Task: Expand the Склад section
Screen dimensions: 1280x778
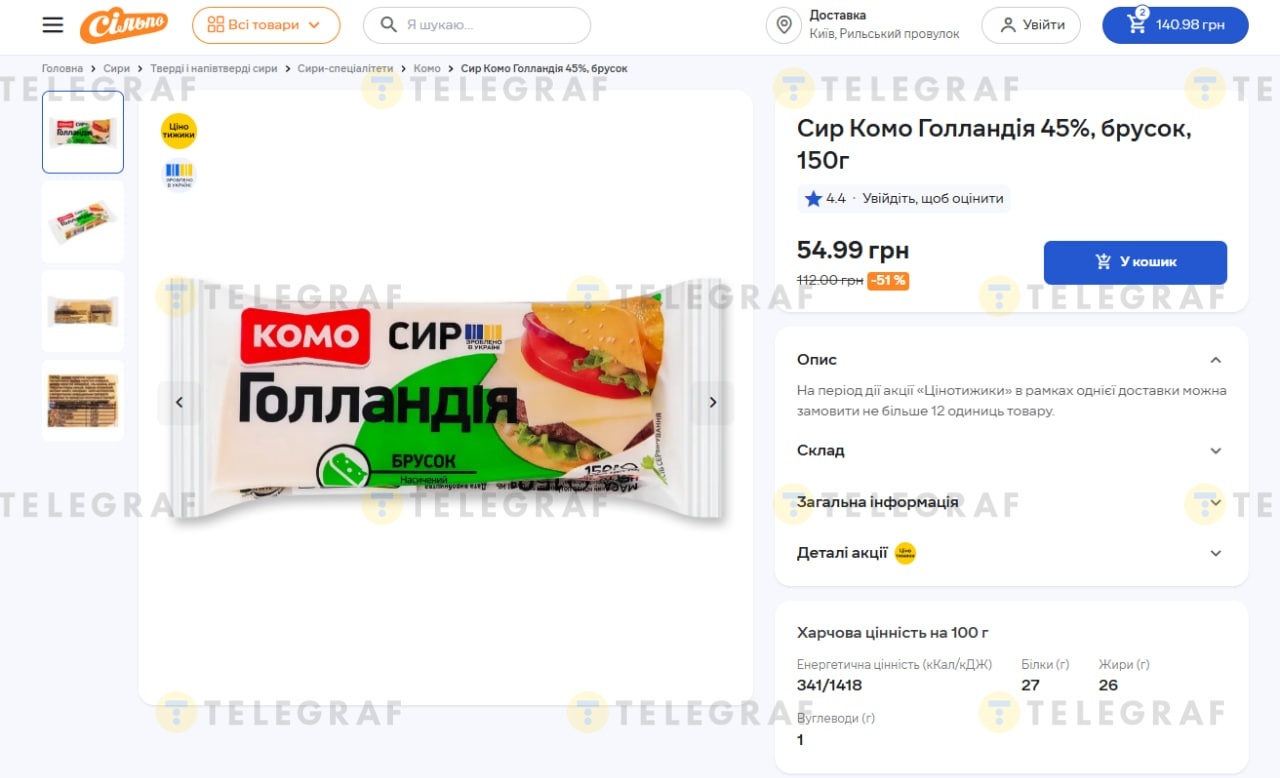Action: (x=1011, y=451)
